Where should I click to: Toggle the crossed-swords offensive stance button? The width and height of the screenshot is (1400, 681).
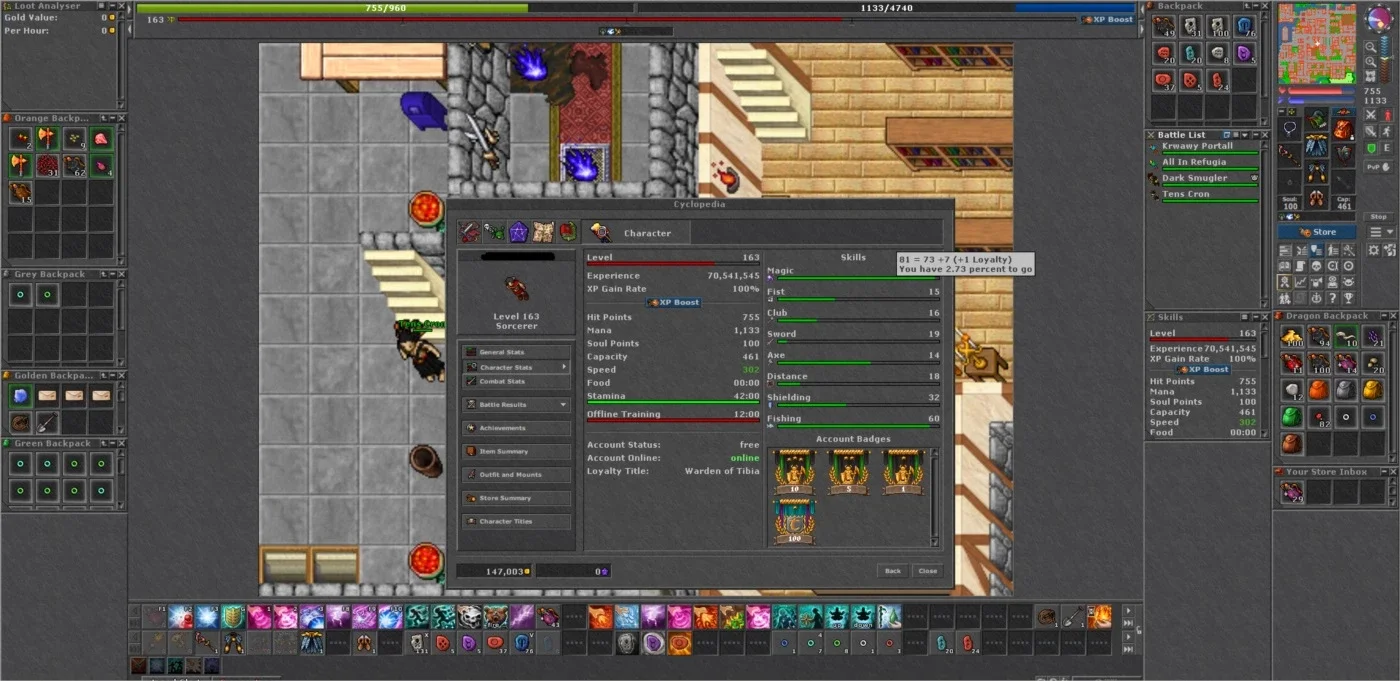[1371, 115]
